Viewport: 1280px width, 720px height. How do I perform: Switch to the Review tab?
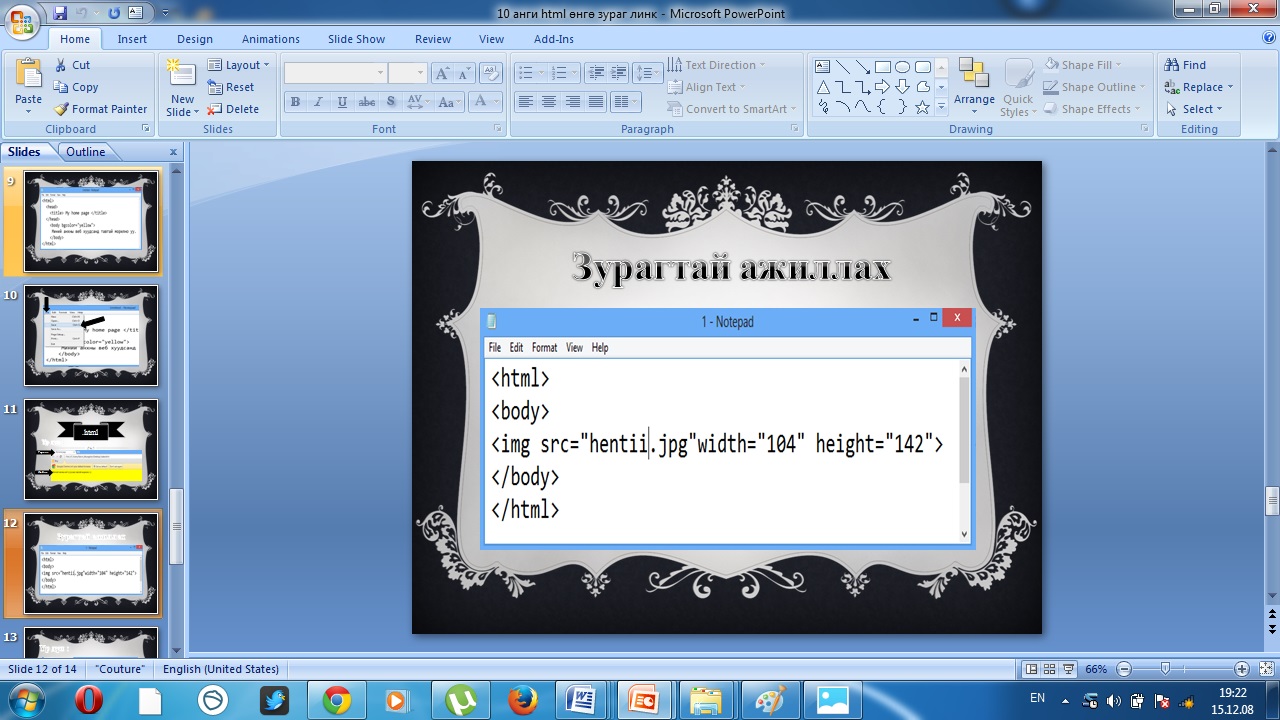(433, 39)
